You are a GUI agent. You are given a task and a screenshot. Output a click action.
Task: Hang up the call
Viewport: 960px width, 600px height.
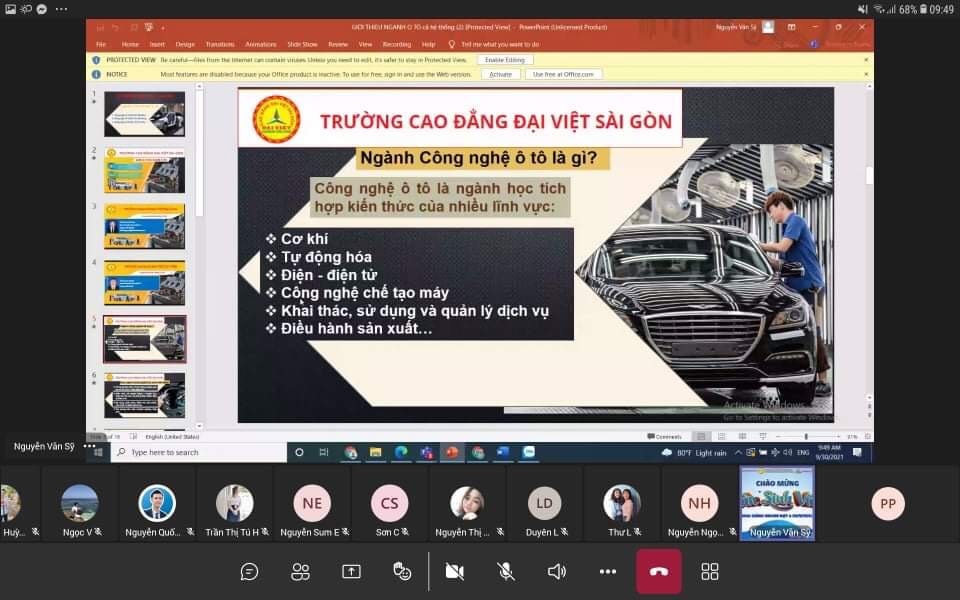click(x=659, y=572)
